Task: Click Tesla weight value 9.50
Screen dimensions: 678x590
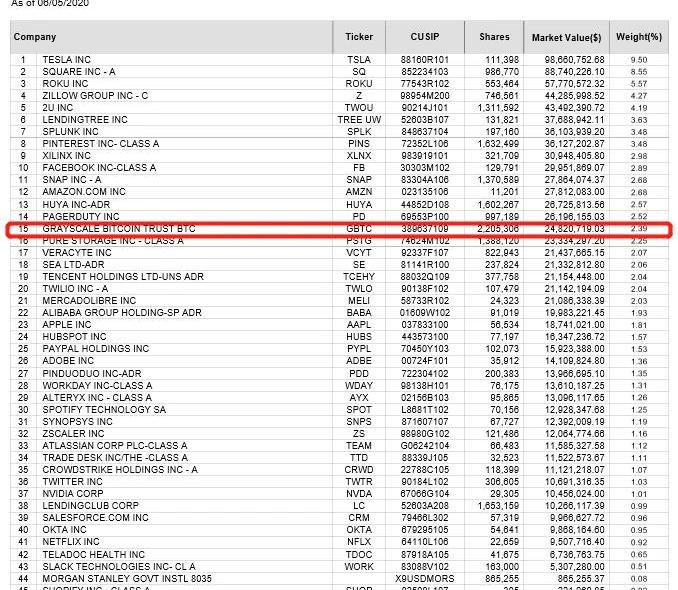Action: (639, 60)
